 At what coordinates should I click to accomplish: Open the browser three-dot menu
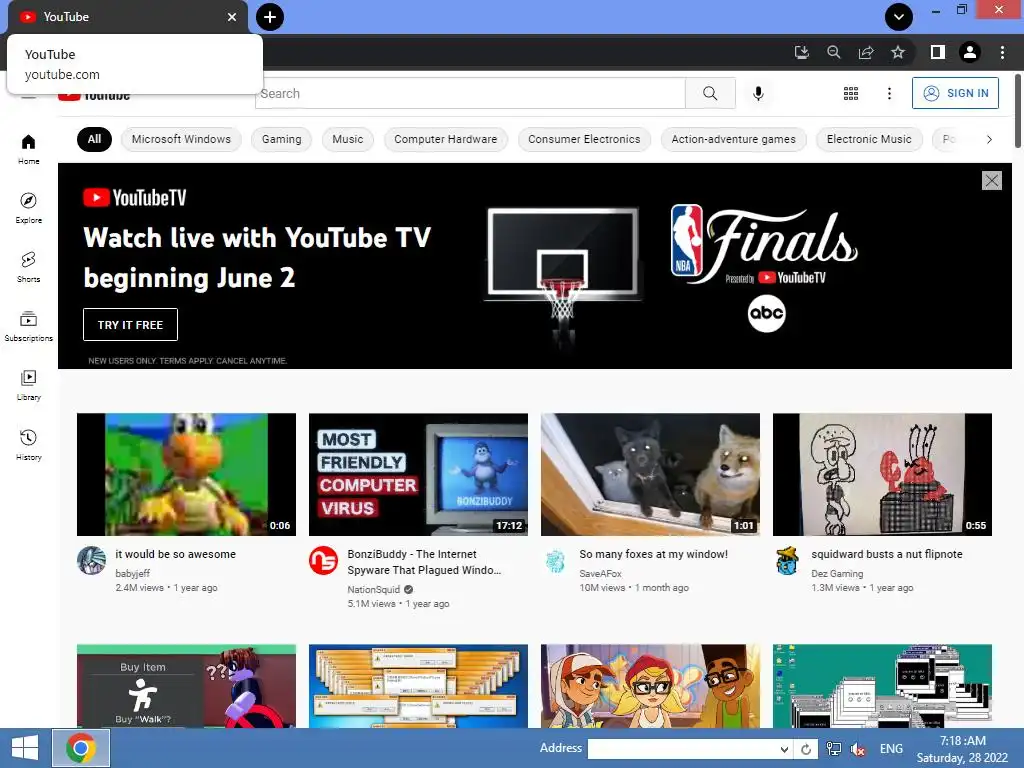pyautogui.click(x=1002, y=52)
